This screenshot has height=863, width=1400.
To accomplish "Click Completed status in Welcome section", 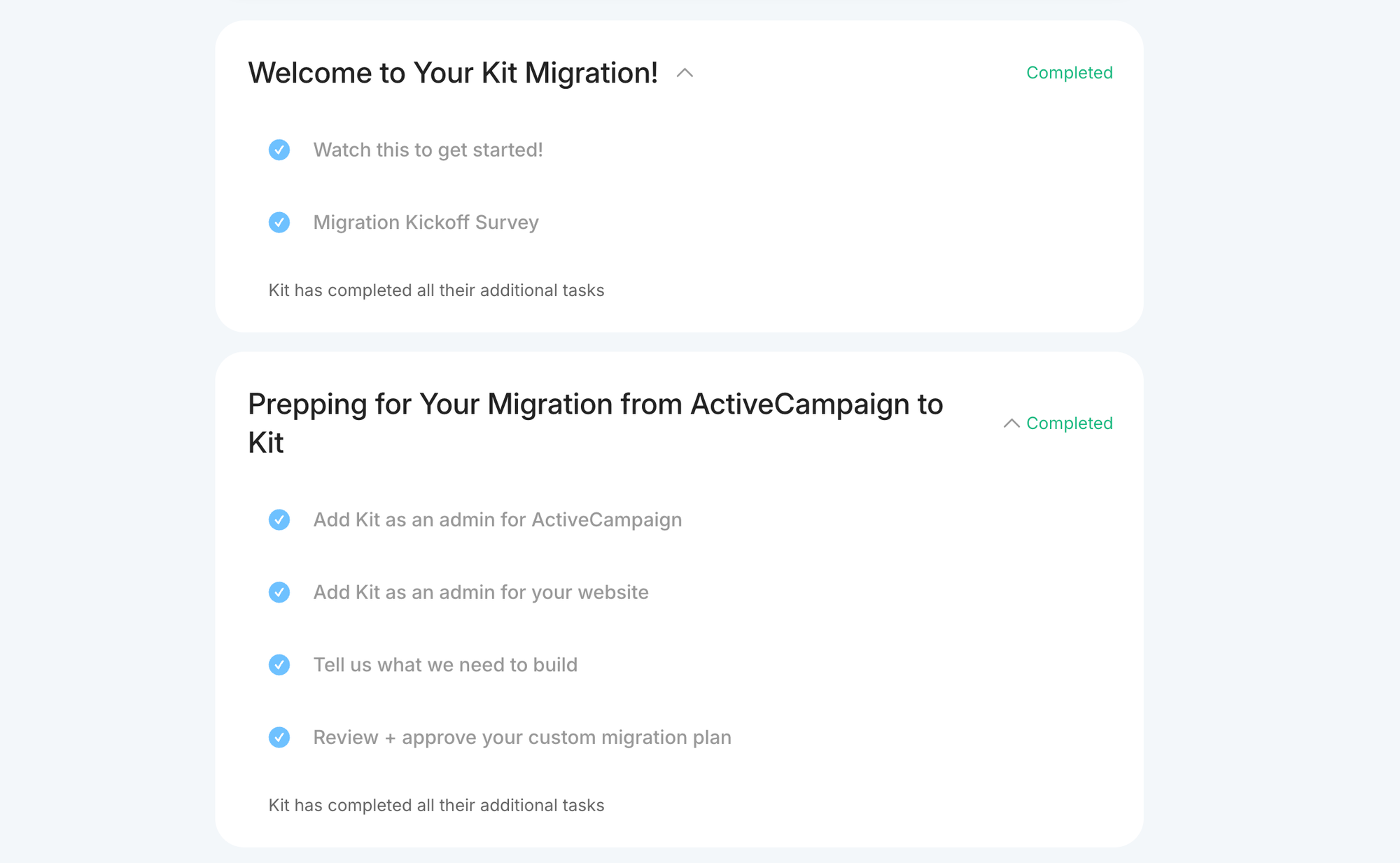I will 1069,73.
